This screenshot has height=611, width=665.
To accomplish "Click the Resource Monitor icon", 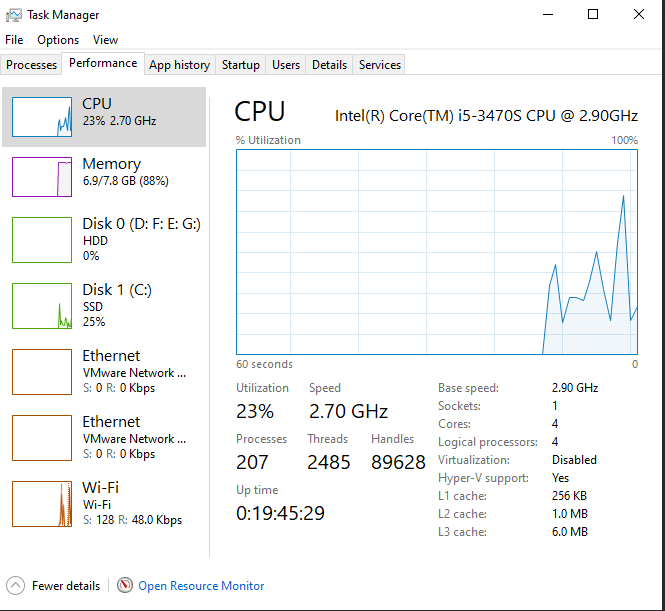I will pyautogui.click(x=125, y=586).
